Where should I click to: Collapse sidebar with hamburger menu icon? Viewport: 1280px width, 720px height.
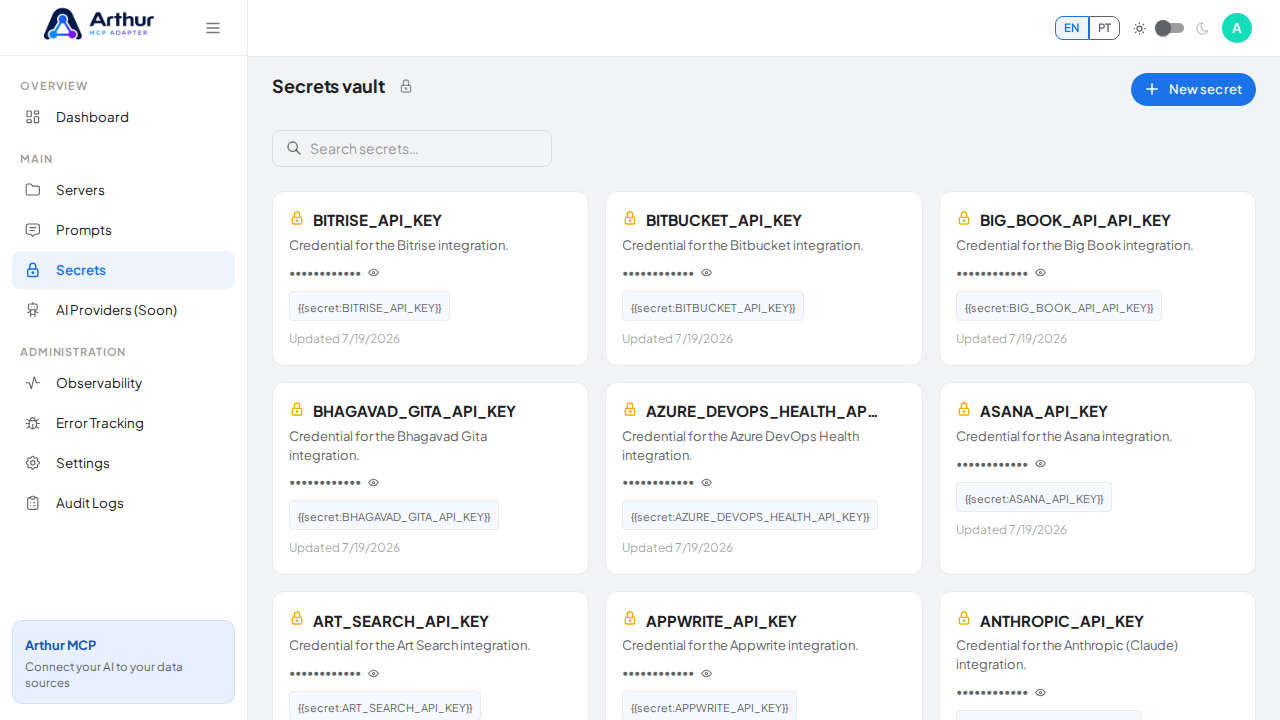coord(213,28)
